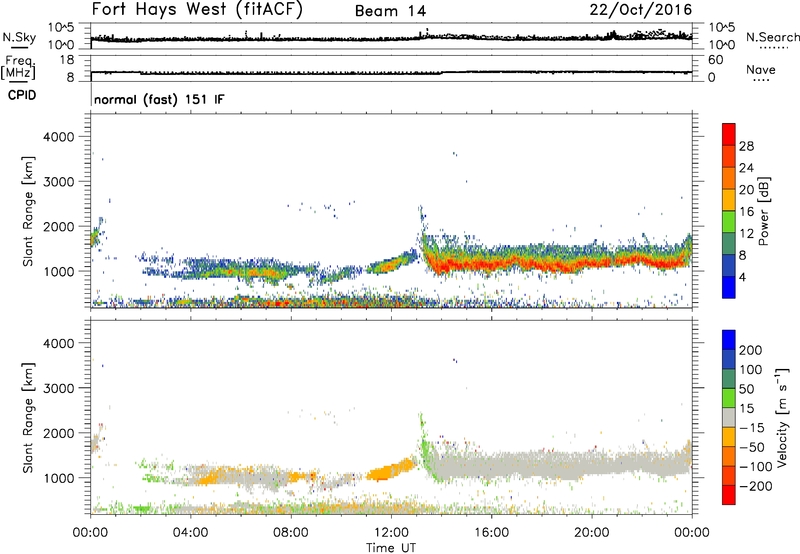The height and width of the screenshot is (554, 800).
Task: Click the "20:00" time tick label
Action: 591,533
